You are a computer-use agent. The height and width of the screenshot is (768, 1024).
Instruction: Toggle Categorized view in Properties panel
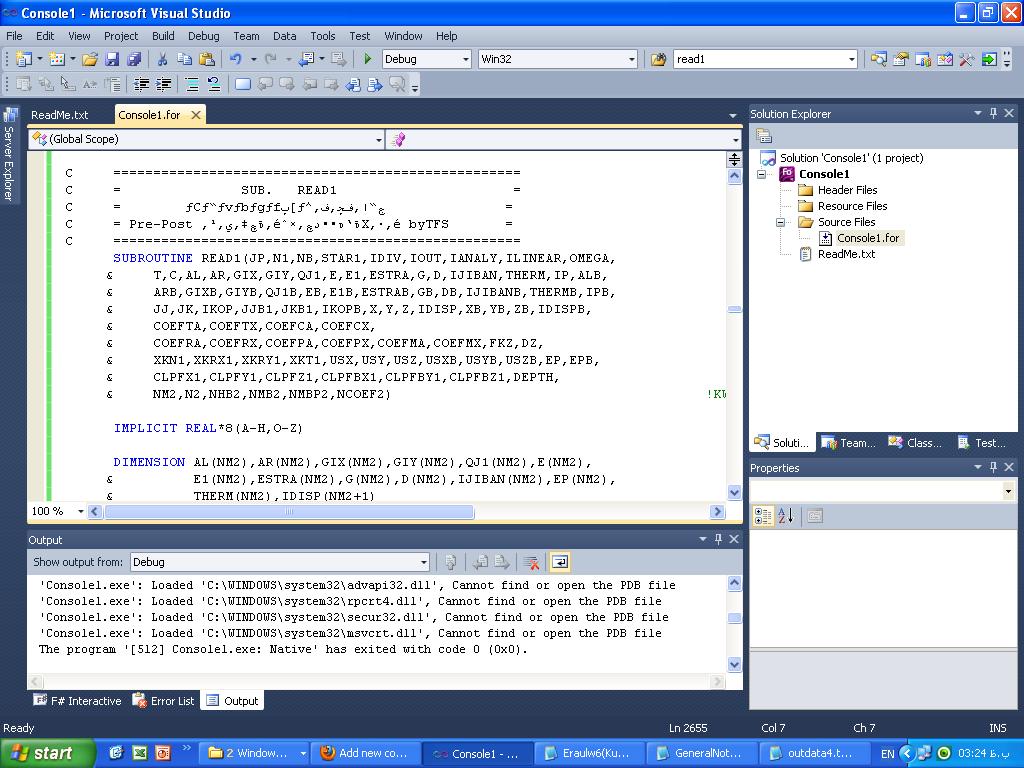tap(762, 516)
